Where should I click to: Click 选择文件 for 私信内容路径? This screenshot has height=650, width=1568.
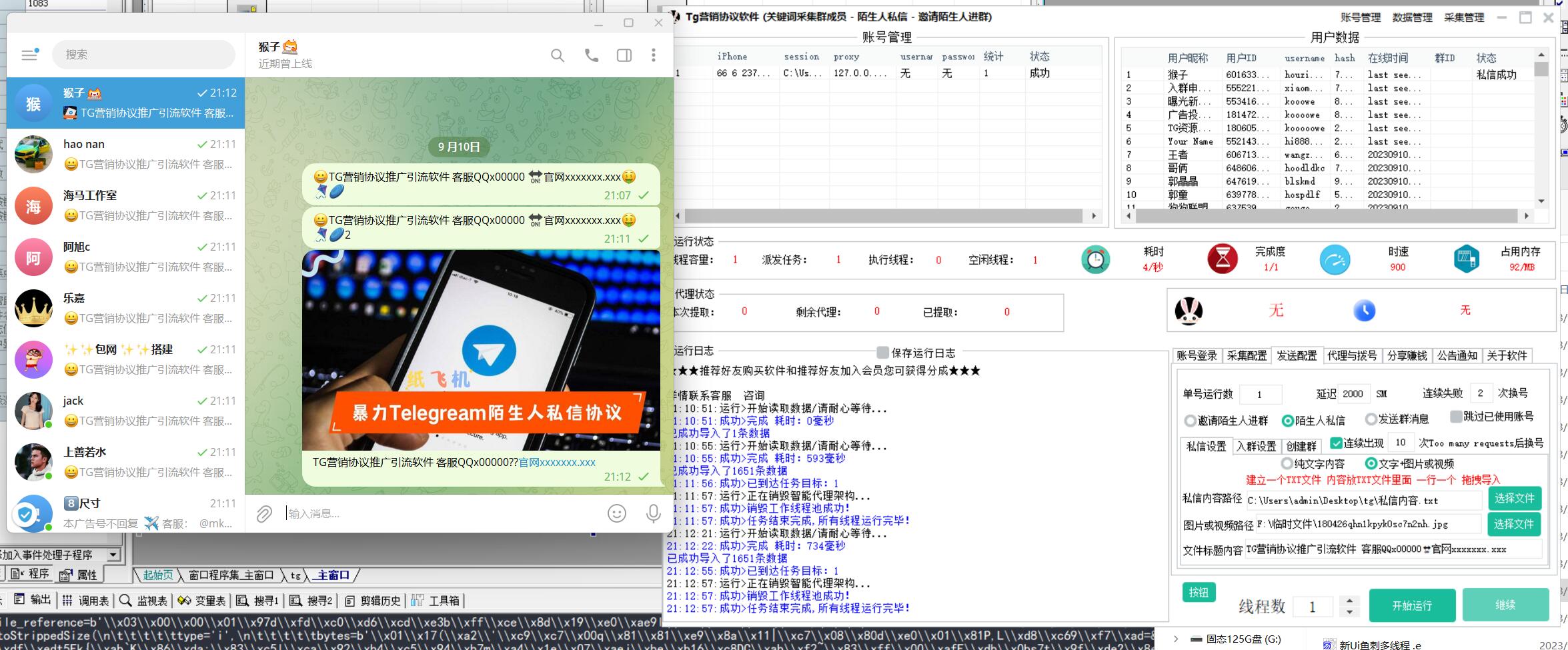tap(1513, 499)
